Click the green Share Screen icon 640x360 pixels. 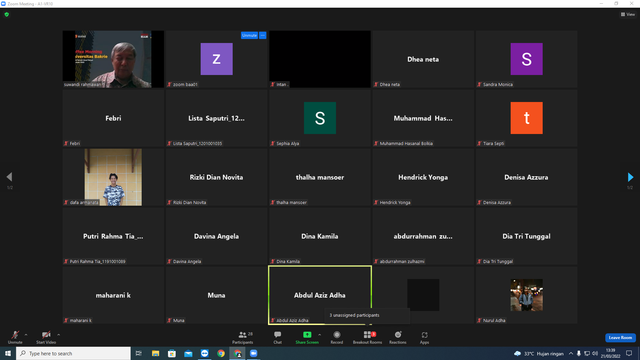pos(307,335)
